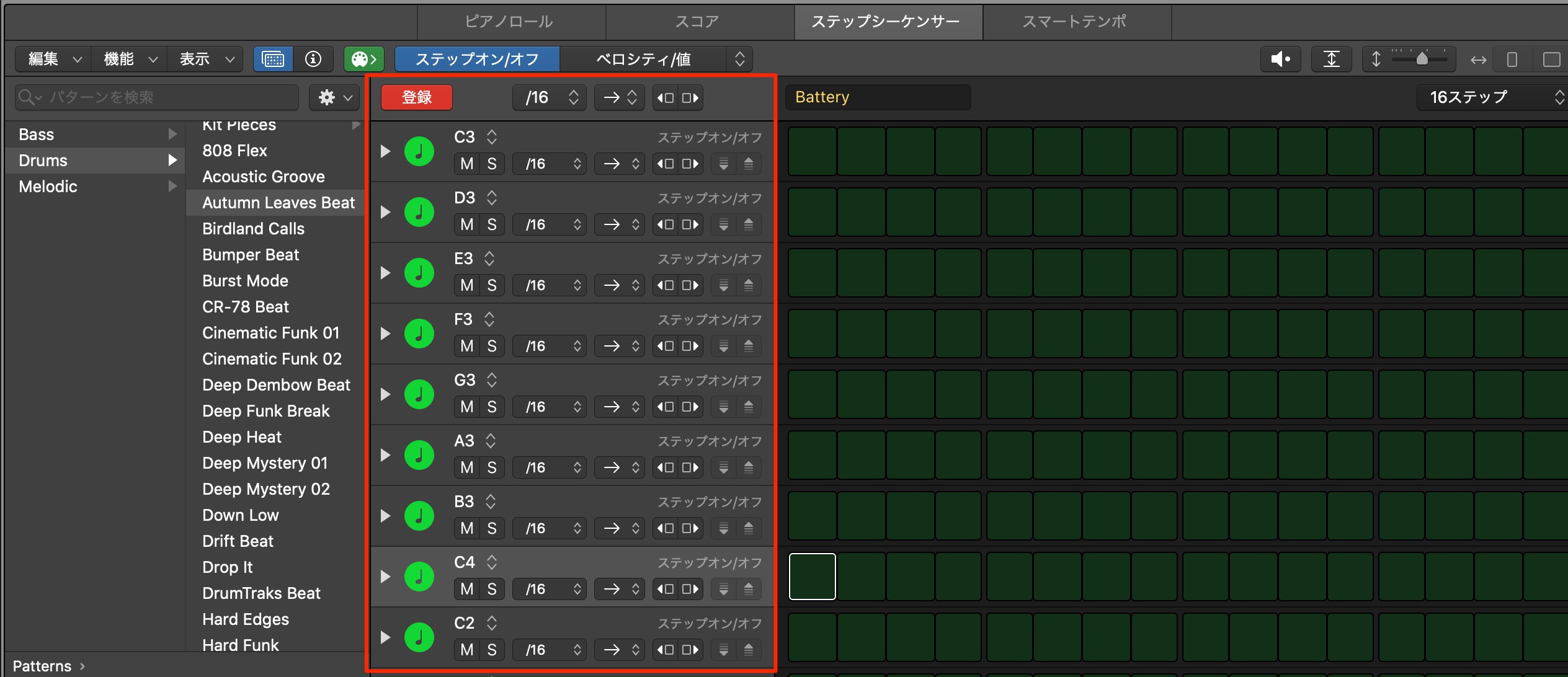Screen dimensions: 1568x677
Task: Expand the E3 row disclosure triangle
Action: [x=385, y=273]
